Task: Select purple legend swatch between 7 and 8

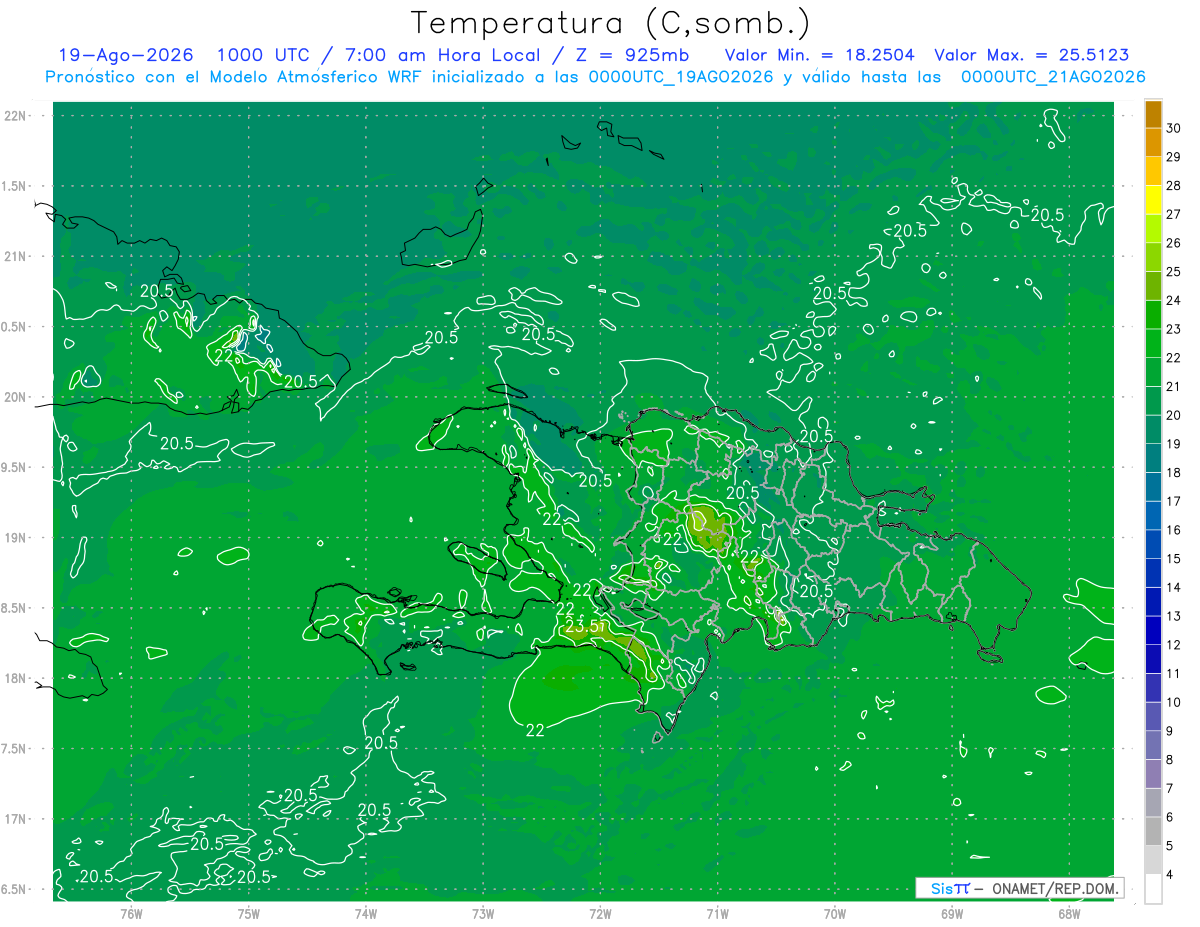Action: [1153, 774]
